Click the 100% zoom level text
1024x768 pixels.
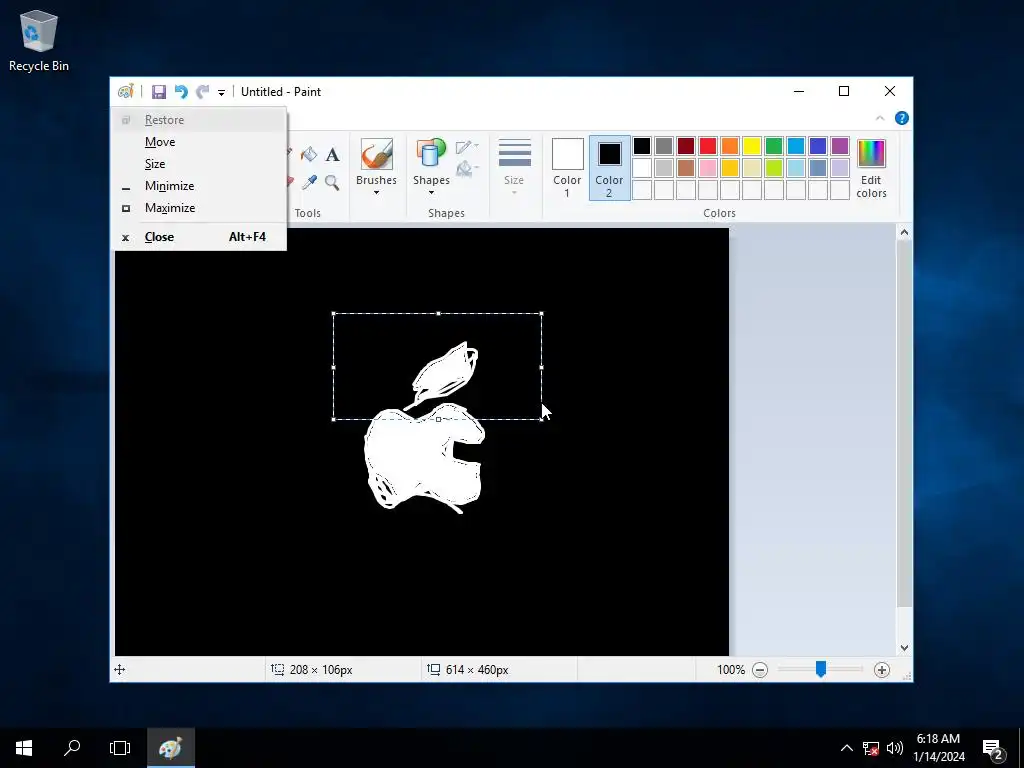[x=731, y=669]
